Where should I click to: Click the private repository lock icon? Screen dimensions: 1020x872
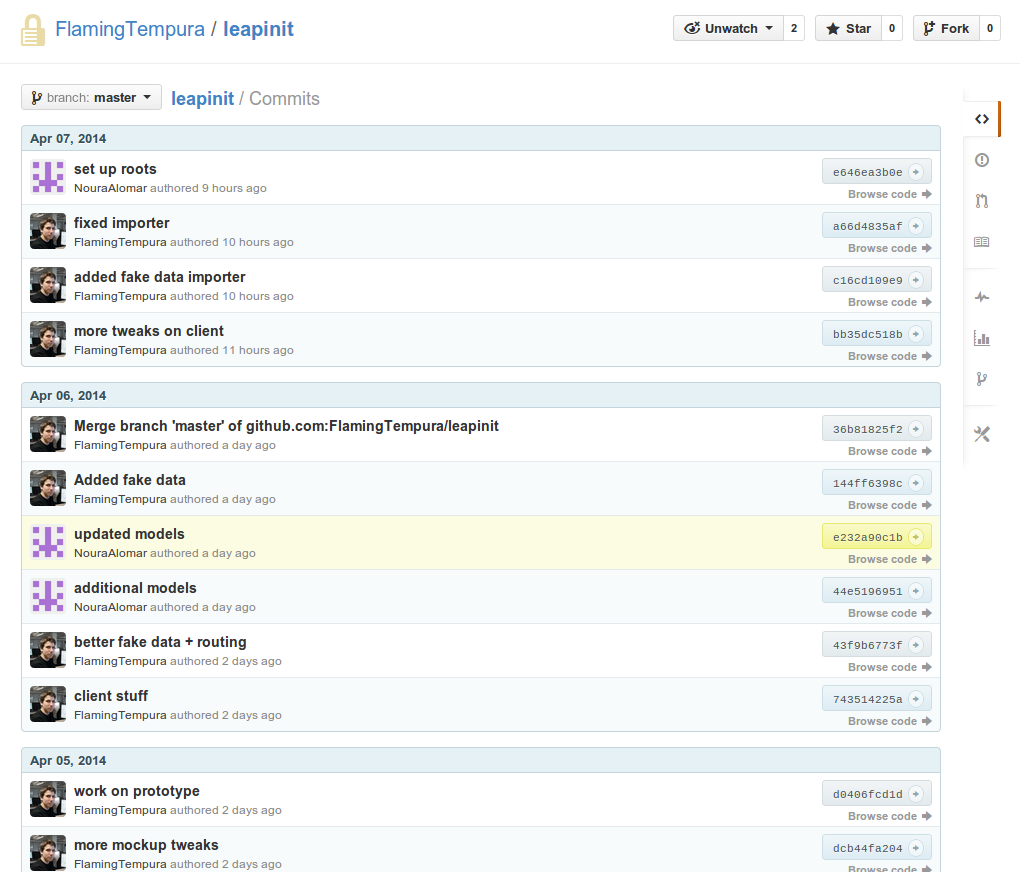pyautogui.click(x=33, y=30)
